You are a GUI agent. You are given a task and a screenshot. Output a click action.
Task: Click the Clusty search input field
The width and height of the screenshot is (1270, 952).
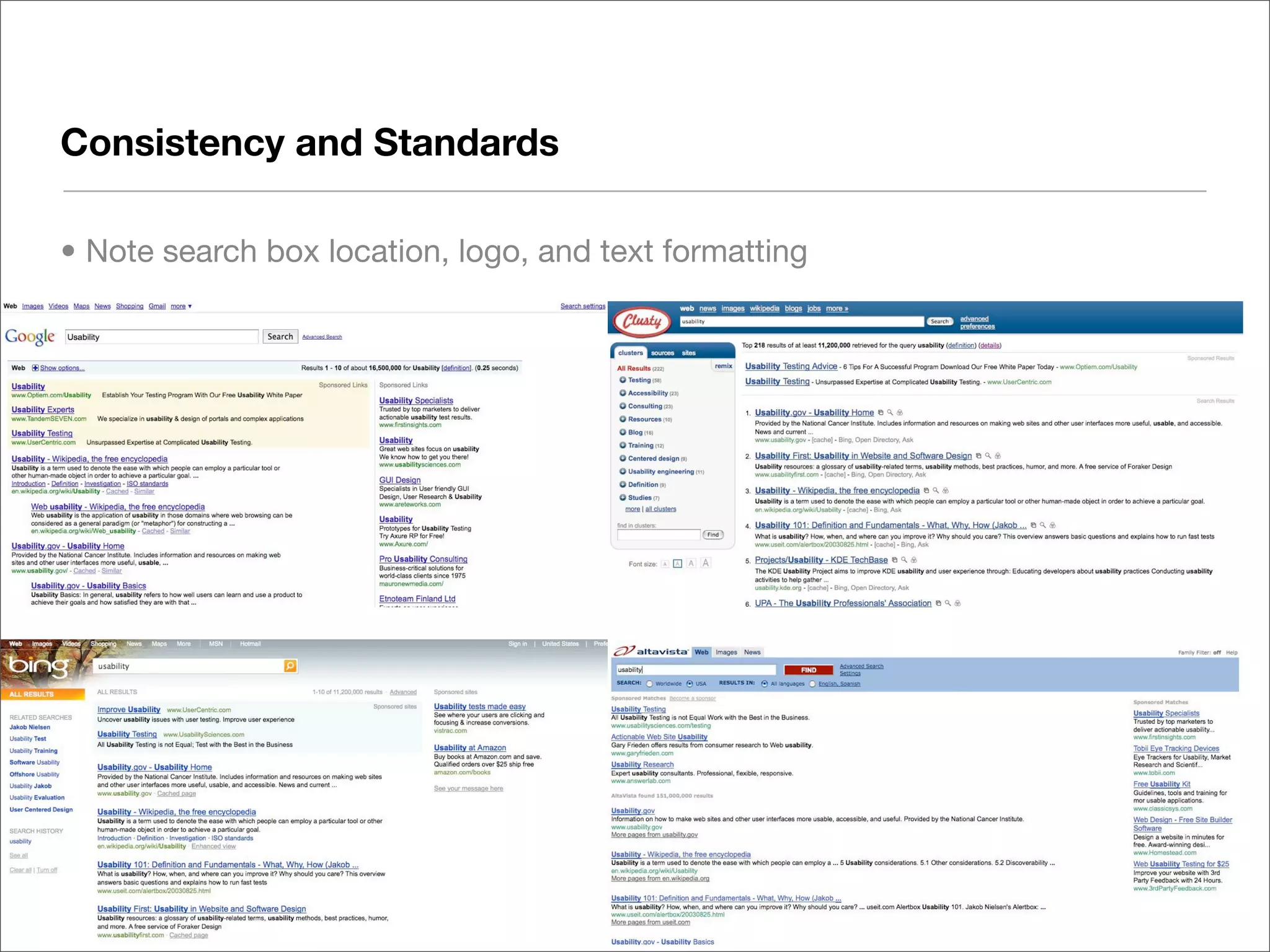click(x=802, y=322)
